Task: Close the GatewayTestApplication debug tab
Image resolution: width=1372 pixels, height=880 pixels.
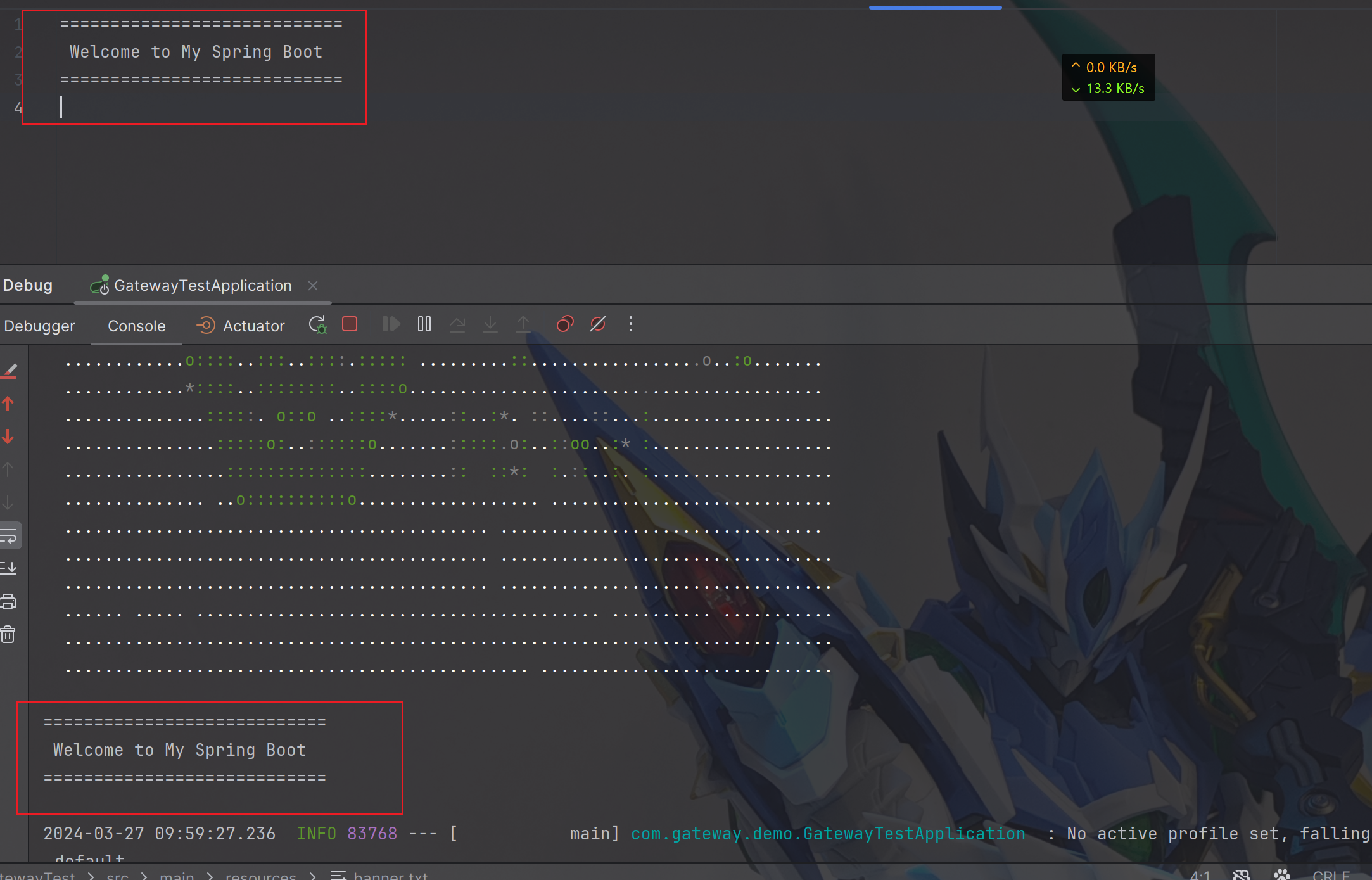Action: pyautogui.click(x=313, y=285)
